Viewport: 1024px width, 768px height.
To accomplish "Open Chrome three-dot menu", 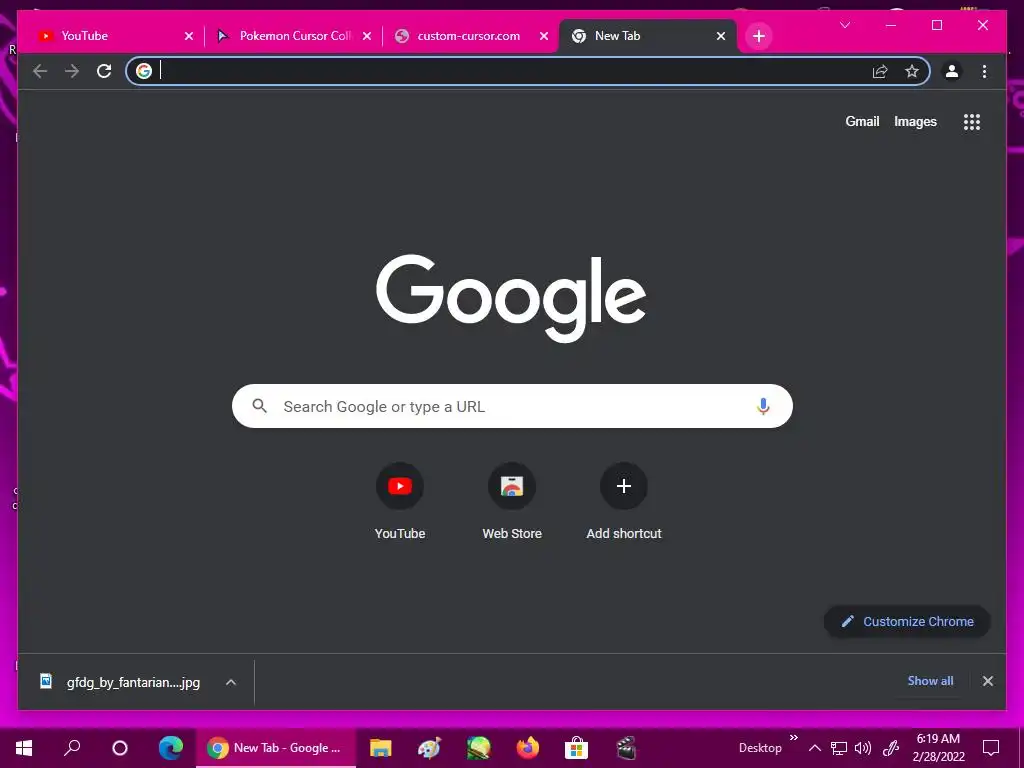I will (x=984, y=71).
